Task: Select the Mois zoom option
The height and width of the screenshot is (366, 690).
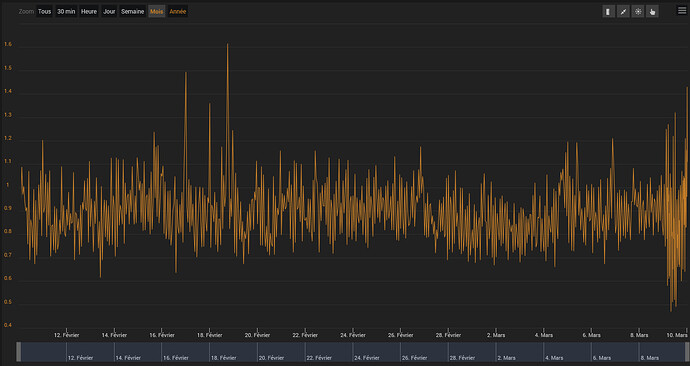Action: point(157,11)
